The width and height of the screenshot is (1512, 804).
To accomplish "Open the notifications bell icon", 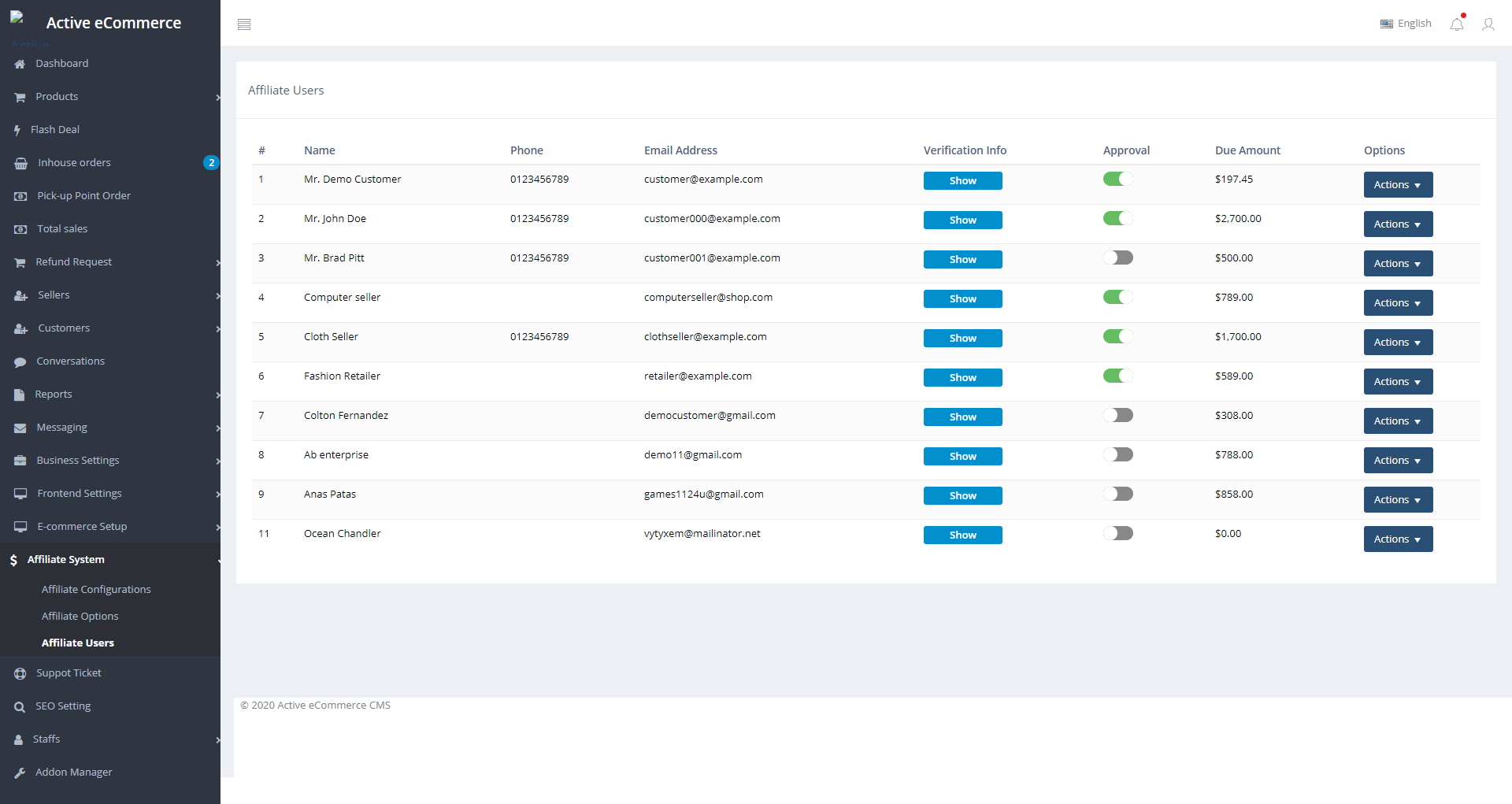I will click(1457, 24).
